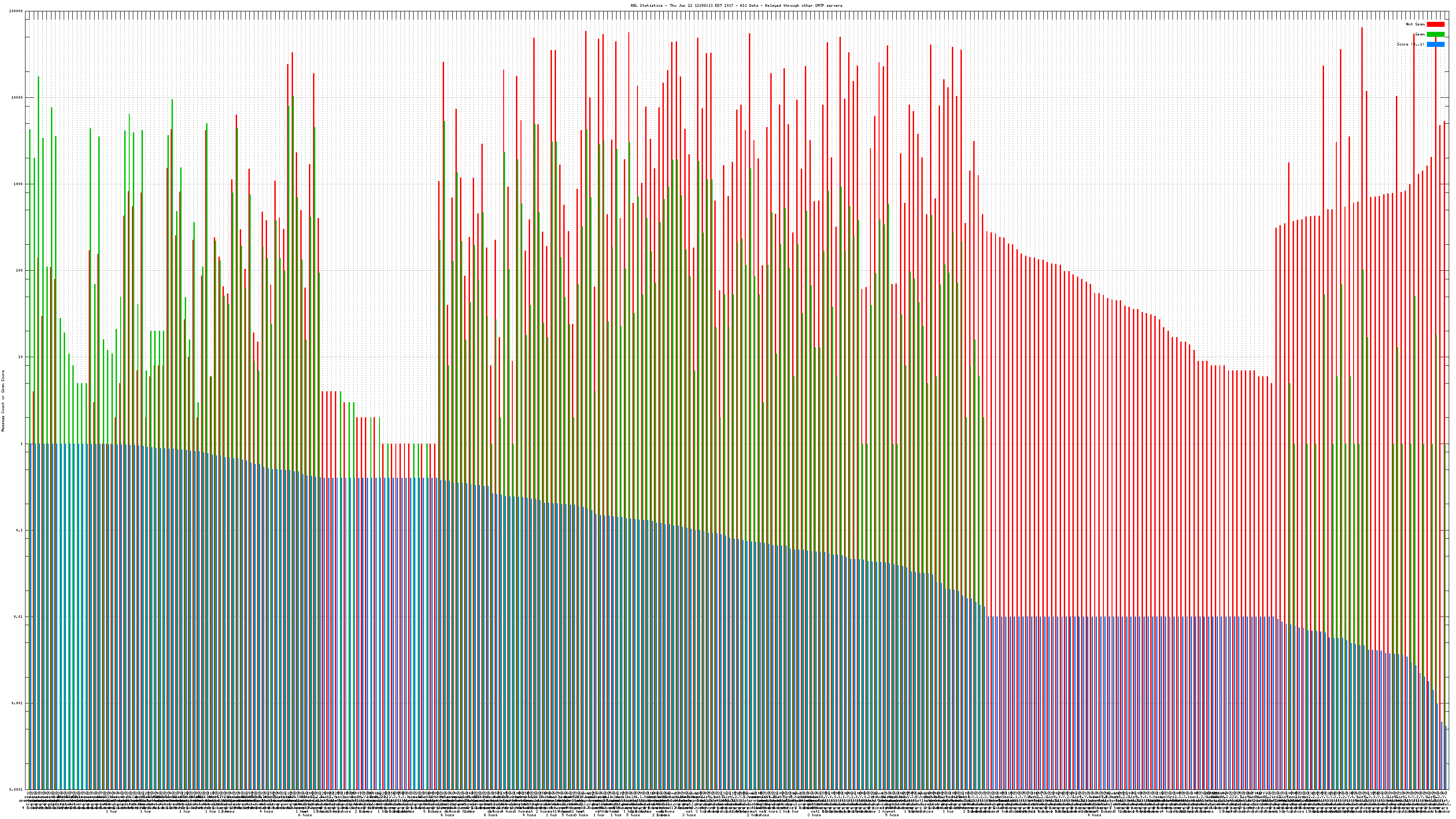Select the 'Spam' legend label text

pos(1420,35)
